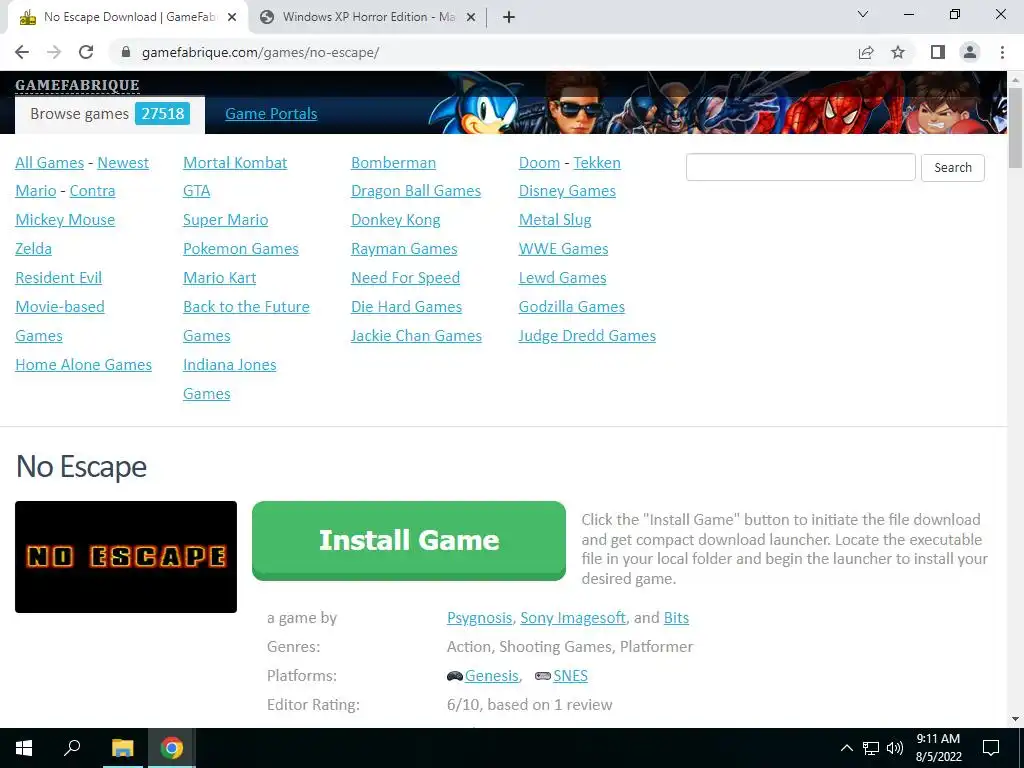The image size is (1024, 768).
Task: Click the GameFabrique site logo
Action: (x=77, y=86)
